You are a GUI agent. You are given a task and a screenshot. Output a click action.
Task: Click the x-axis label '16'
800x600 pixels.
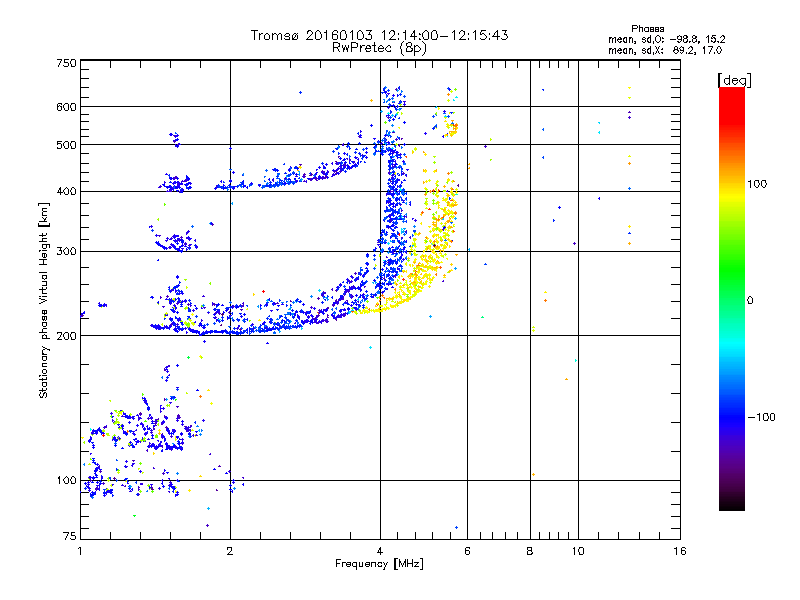click(680, 551)
